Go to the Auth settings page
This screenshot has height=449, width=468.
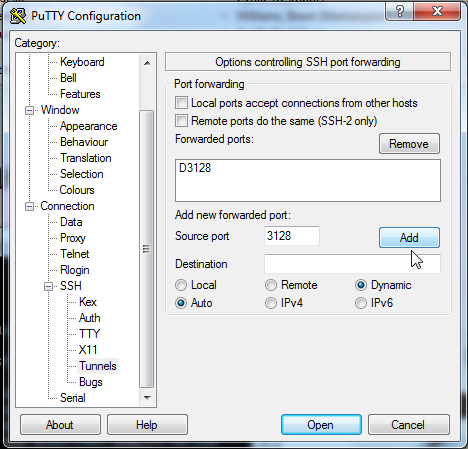(89, 318)
